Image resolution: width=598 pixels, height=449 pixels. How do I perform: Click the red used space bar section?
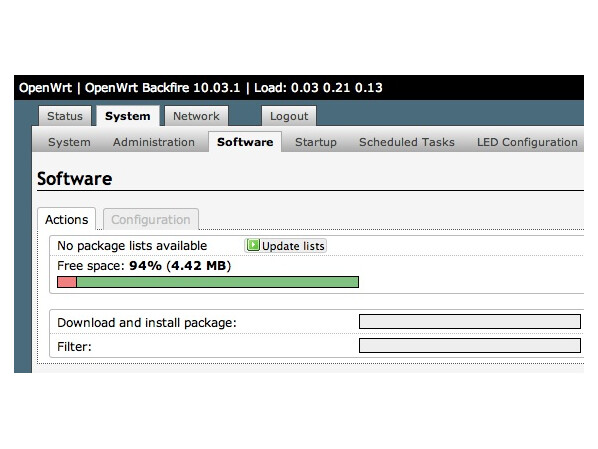[67, 282]
